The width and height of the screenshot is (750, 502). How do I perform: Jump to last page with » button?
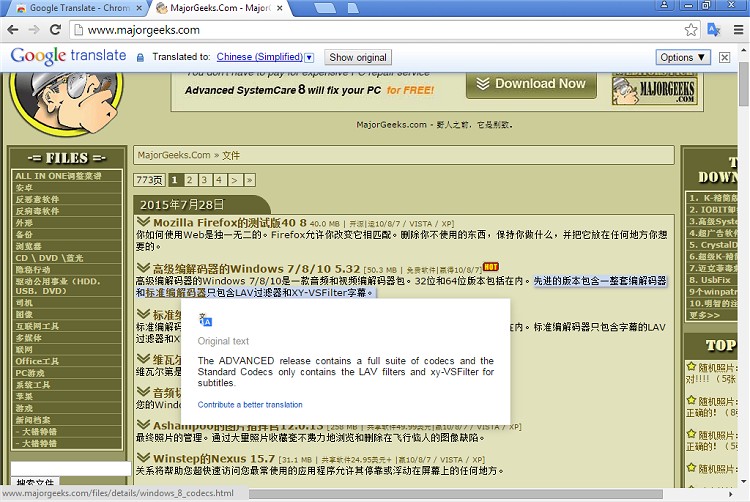click(x=249, y=180)
